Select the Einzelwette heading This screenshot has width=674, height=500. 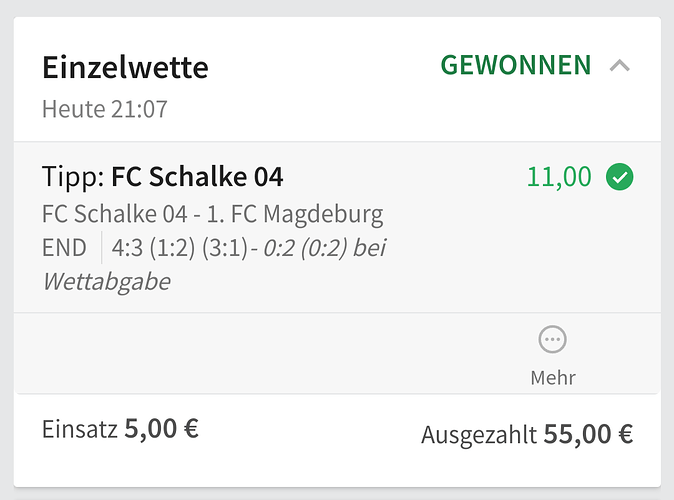click(x=126, y=67)
